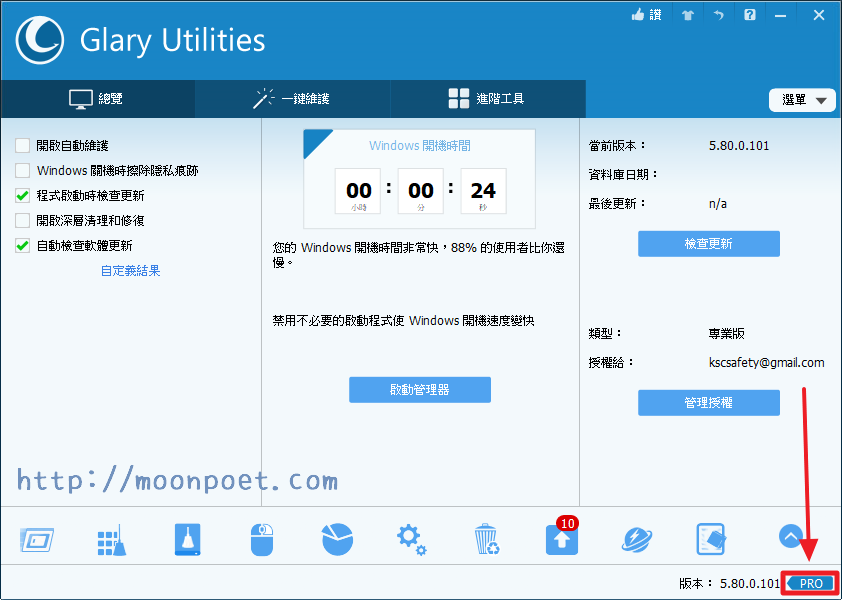Collapse the bottom toolbar with the chevron
The height and width of the screenshot is (600, 842).
(x=791, y=536)
